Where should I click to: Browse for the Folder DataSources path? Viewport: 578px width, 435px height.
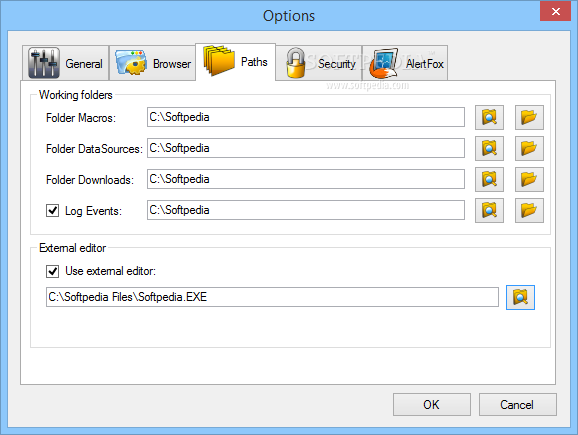click(489, 149)
